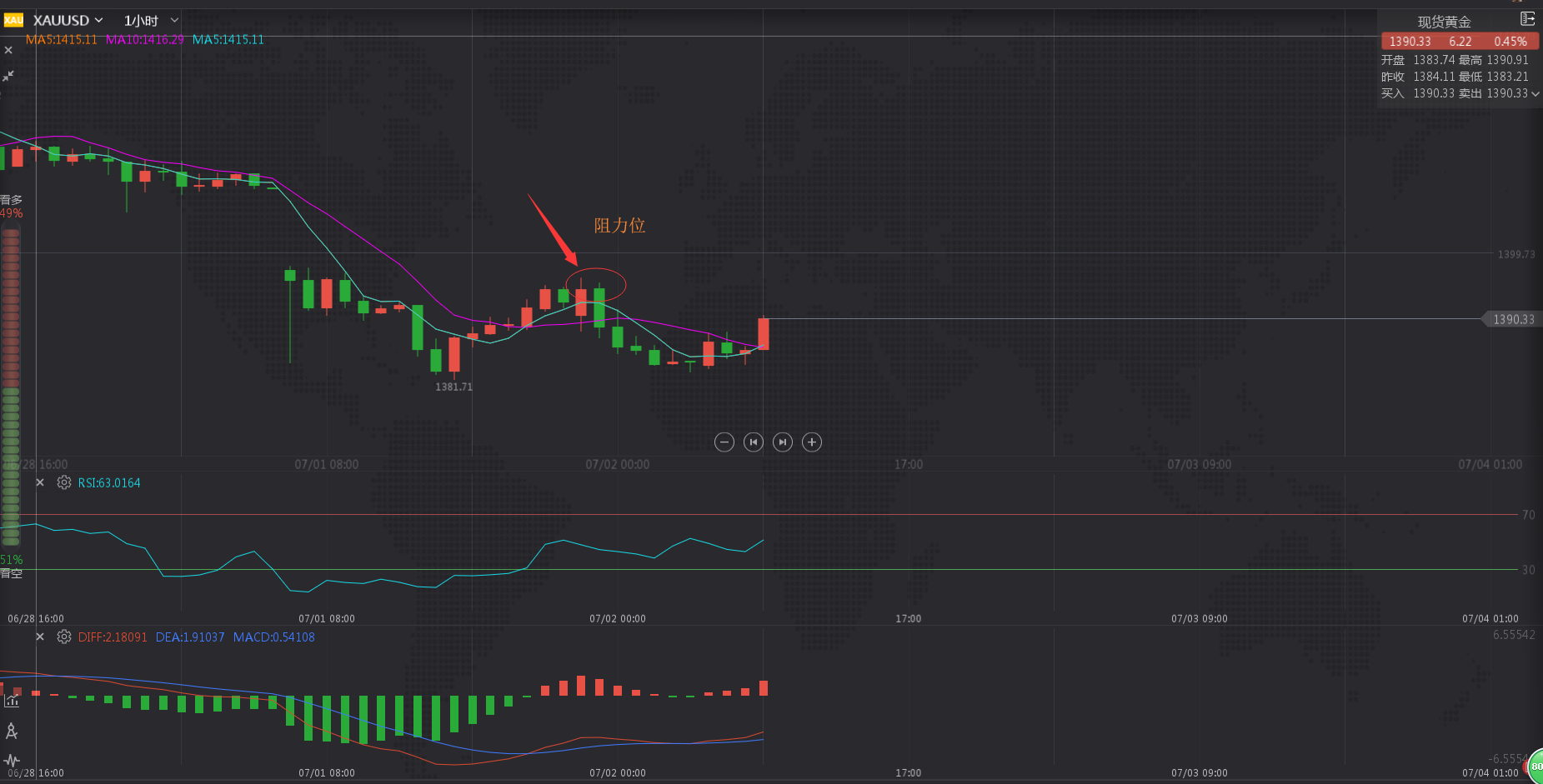Click the 6.55542 MACD scale label
1543x784 pixels.
point(1514,635)
